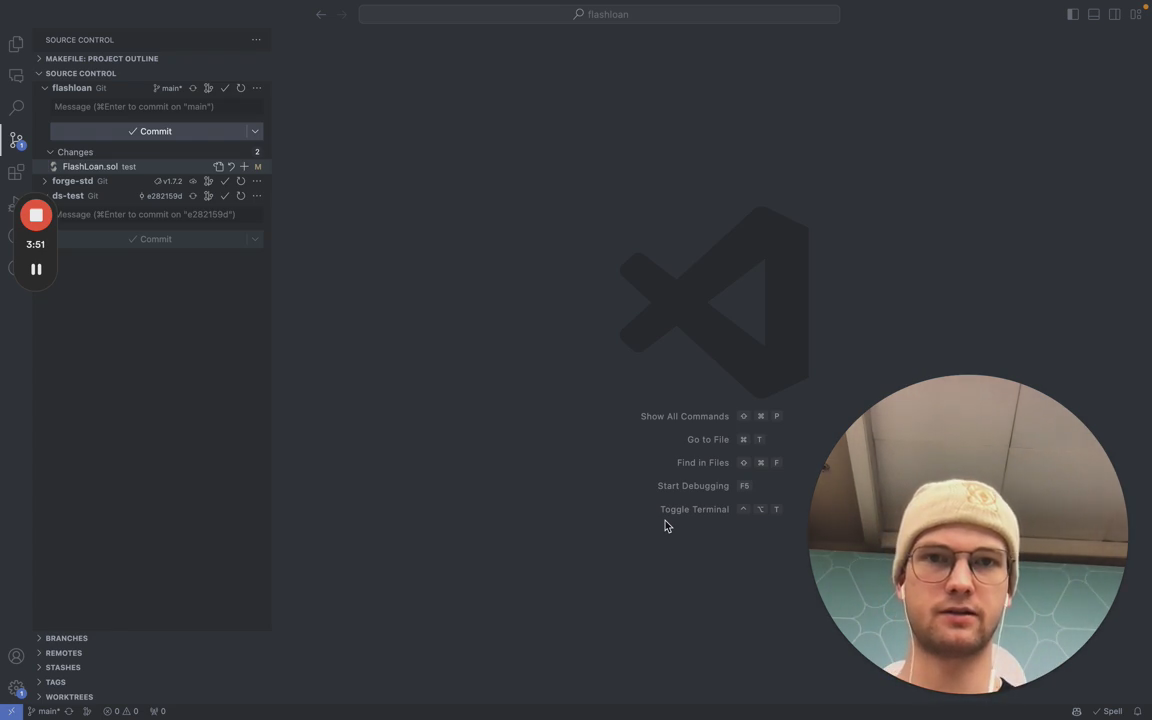Open more actions for forge-std repository
Image resolution: width=1152 pixels, height=720 pixels.
(x=256, y=181)
